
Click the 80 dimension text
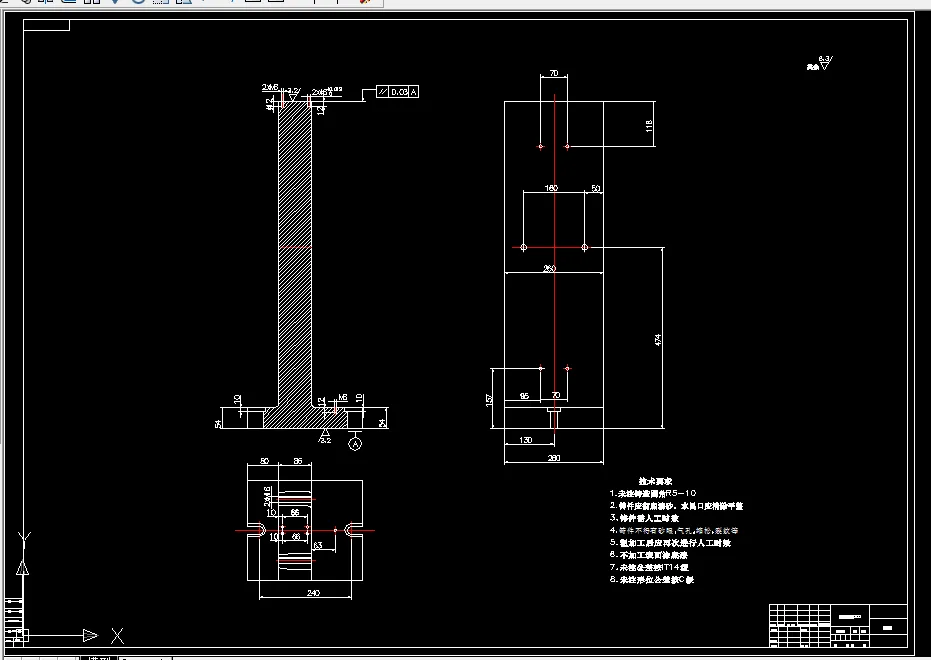(265, 461)
